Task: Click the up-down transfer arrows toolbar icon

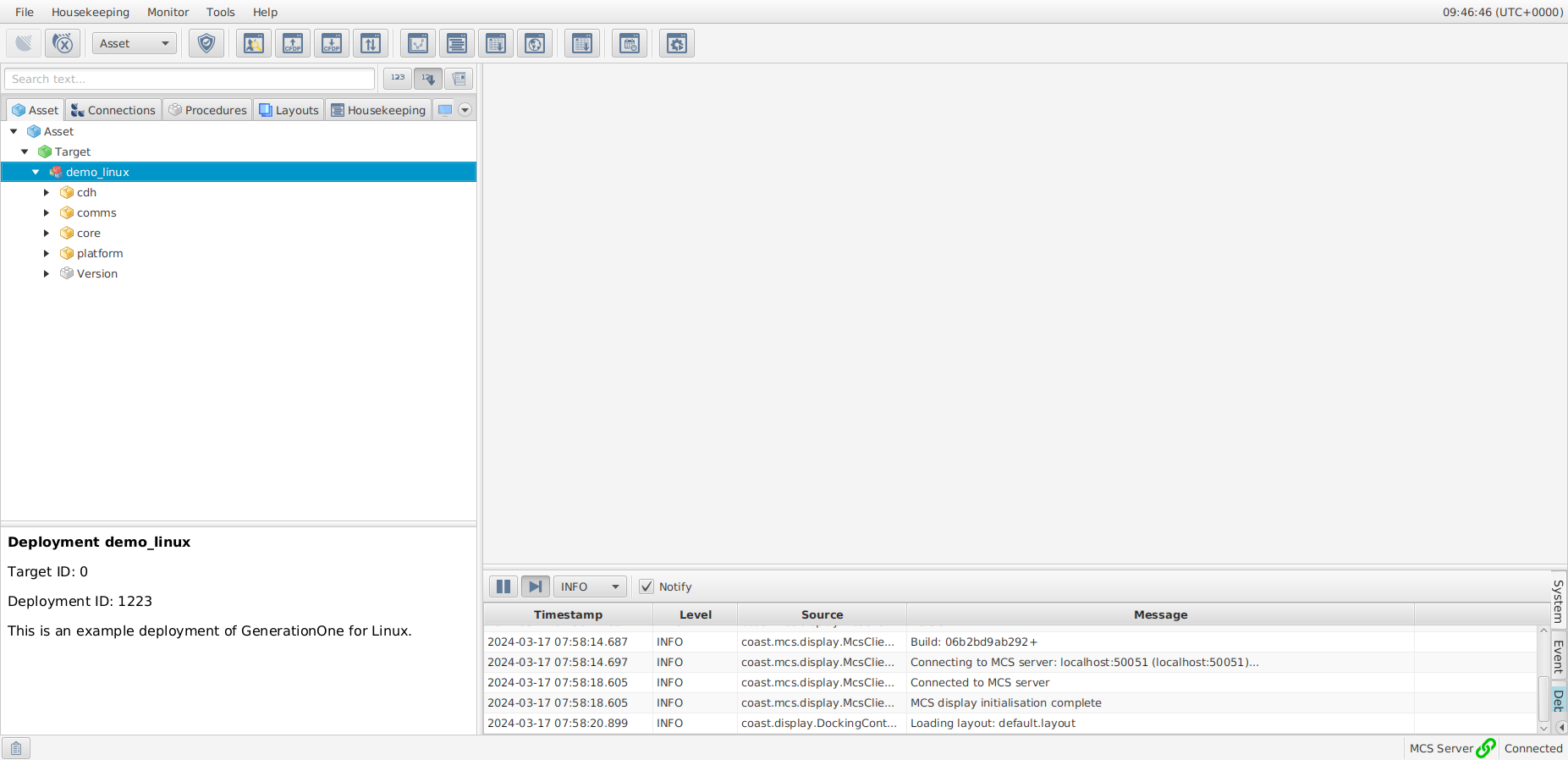Action: (371, 43)
